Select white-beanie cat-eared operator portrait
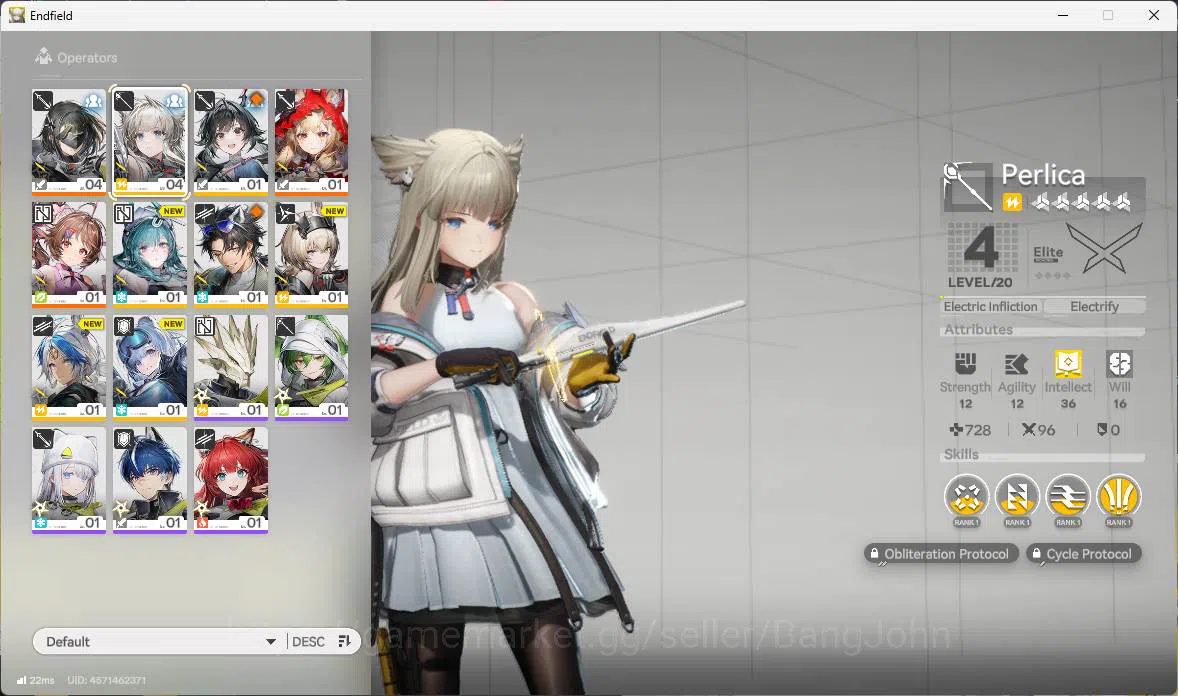1178x696 pixels. (x=68, y=480)
